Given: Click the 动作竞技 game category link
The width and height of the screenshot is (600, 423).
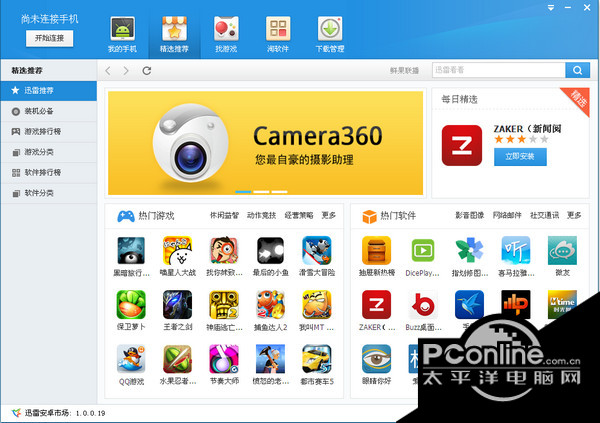Looking at the screenshot, I should point(261,216).
